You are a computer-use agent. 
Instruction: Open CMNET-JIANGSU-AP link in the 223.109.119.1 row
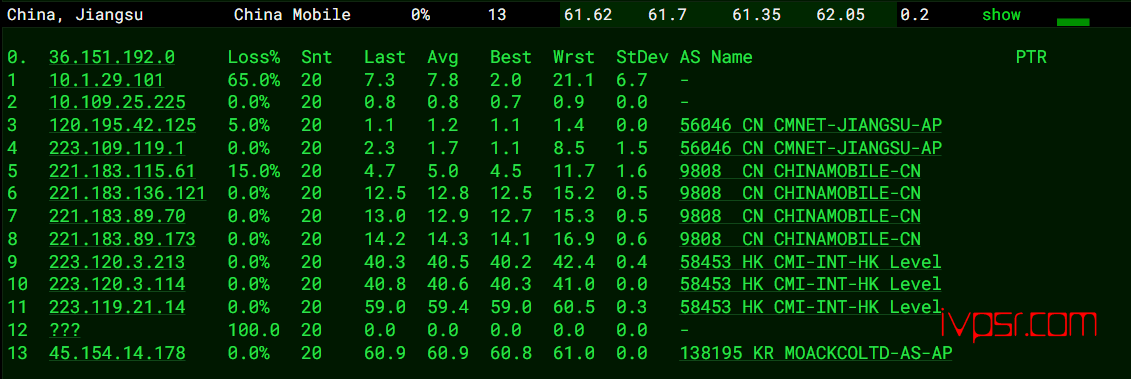point(811,148)
